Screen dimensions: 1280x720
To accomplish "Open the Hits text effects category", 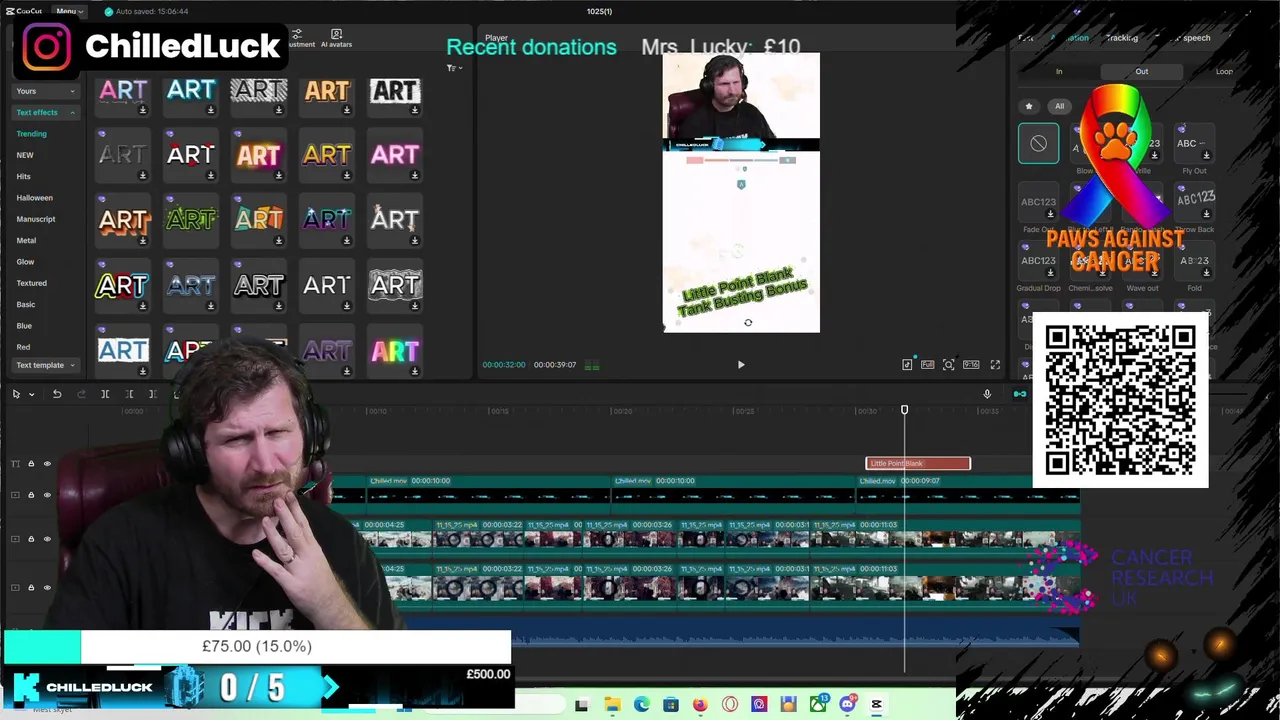I will coord(23,176).
